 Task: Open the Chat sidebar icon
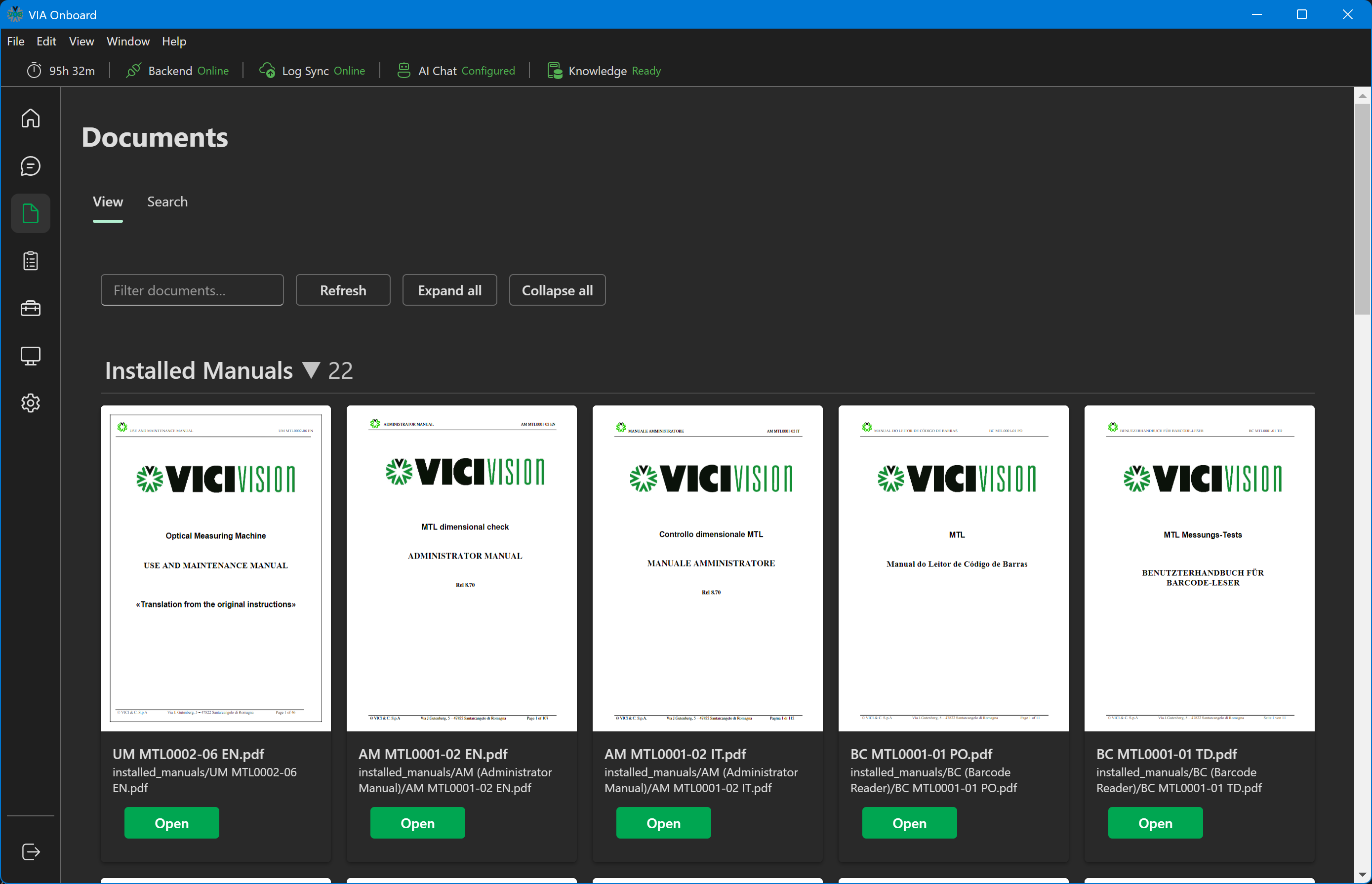(x=31, y=166)
